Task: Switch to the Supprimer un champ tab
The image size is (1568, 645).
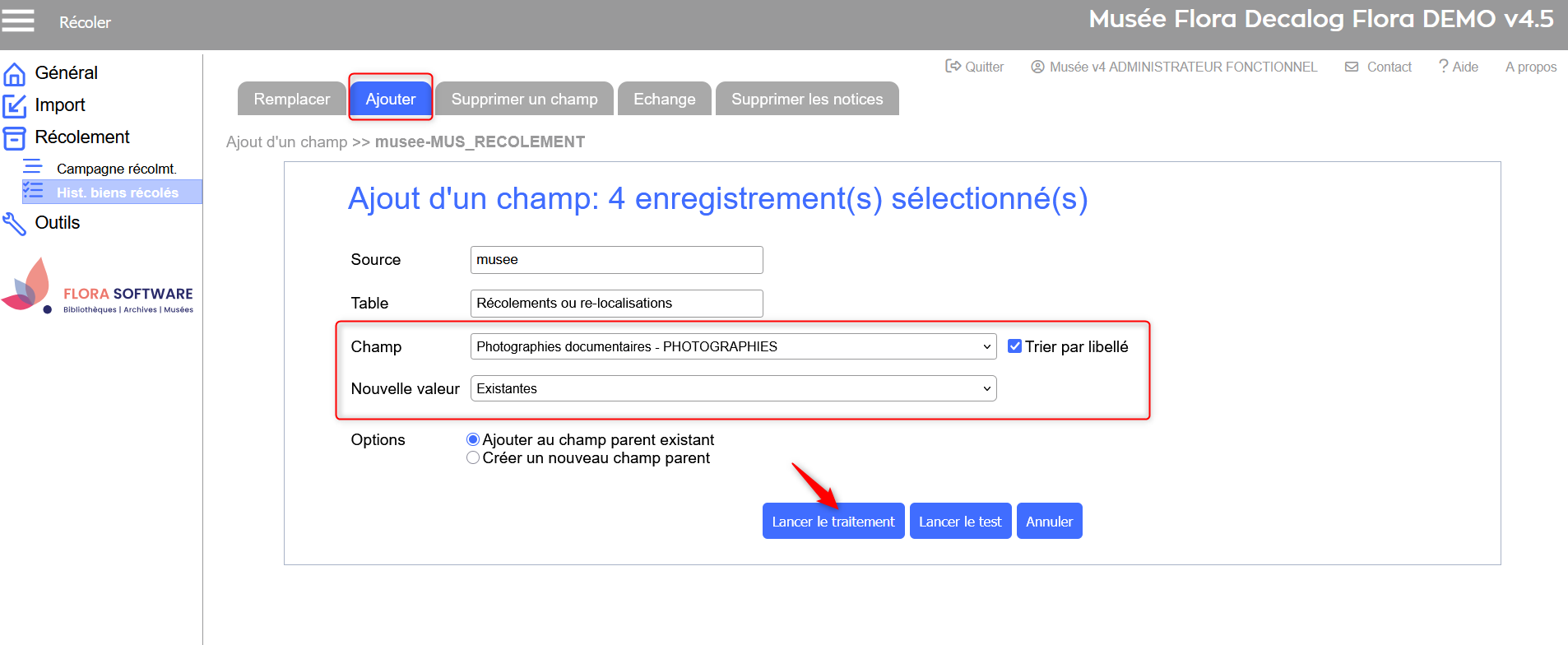Action: tap(524, 99)
